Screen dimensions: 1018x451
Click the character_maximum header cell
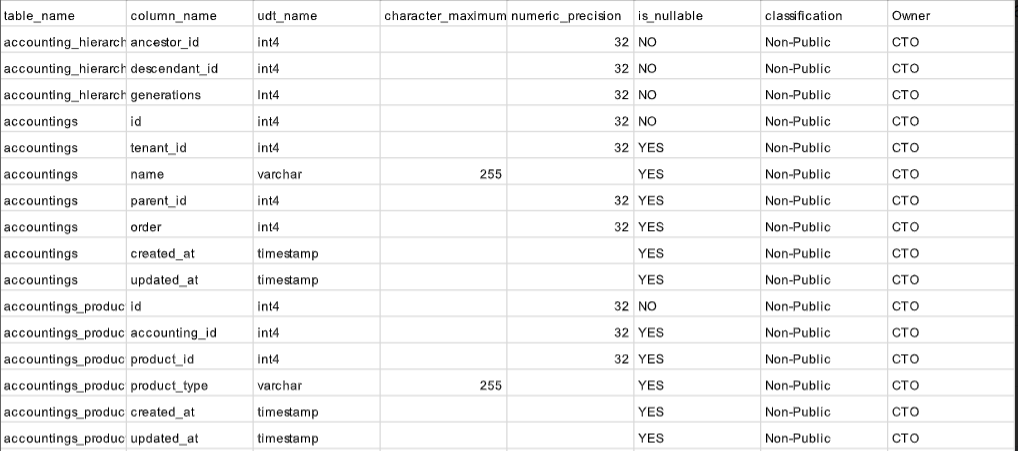(443, 16)
